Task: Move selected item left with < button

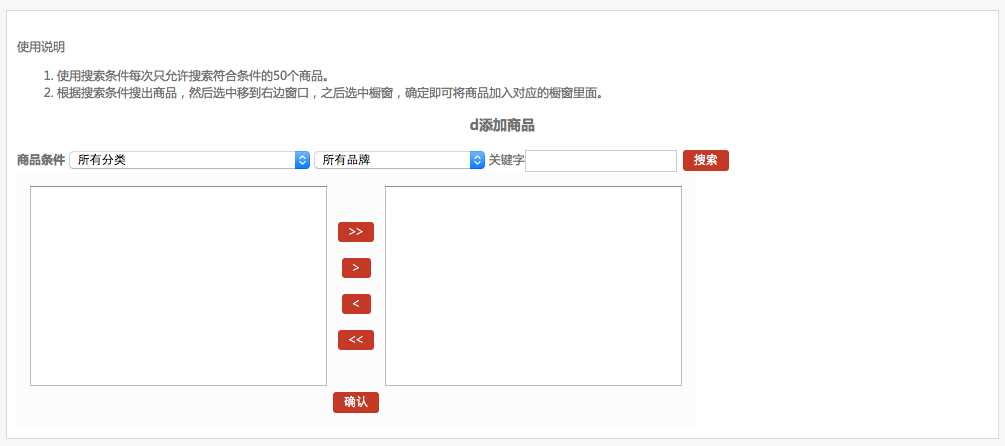Action: pyautogui.click(x=356, y=304)
